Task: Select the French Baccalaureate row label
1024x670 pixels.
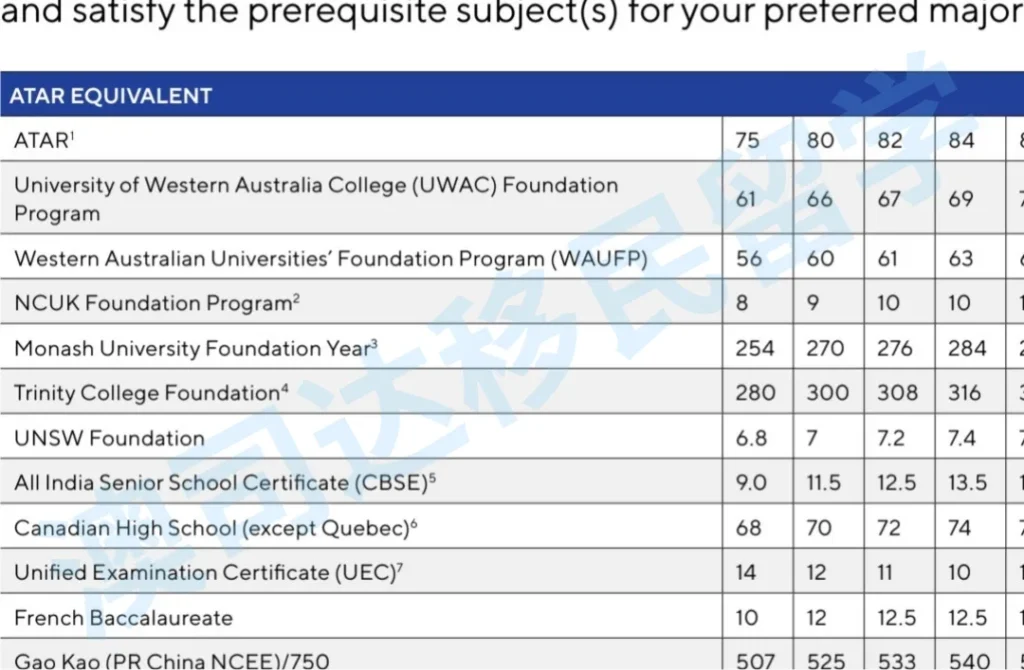Action: (123, 617)
